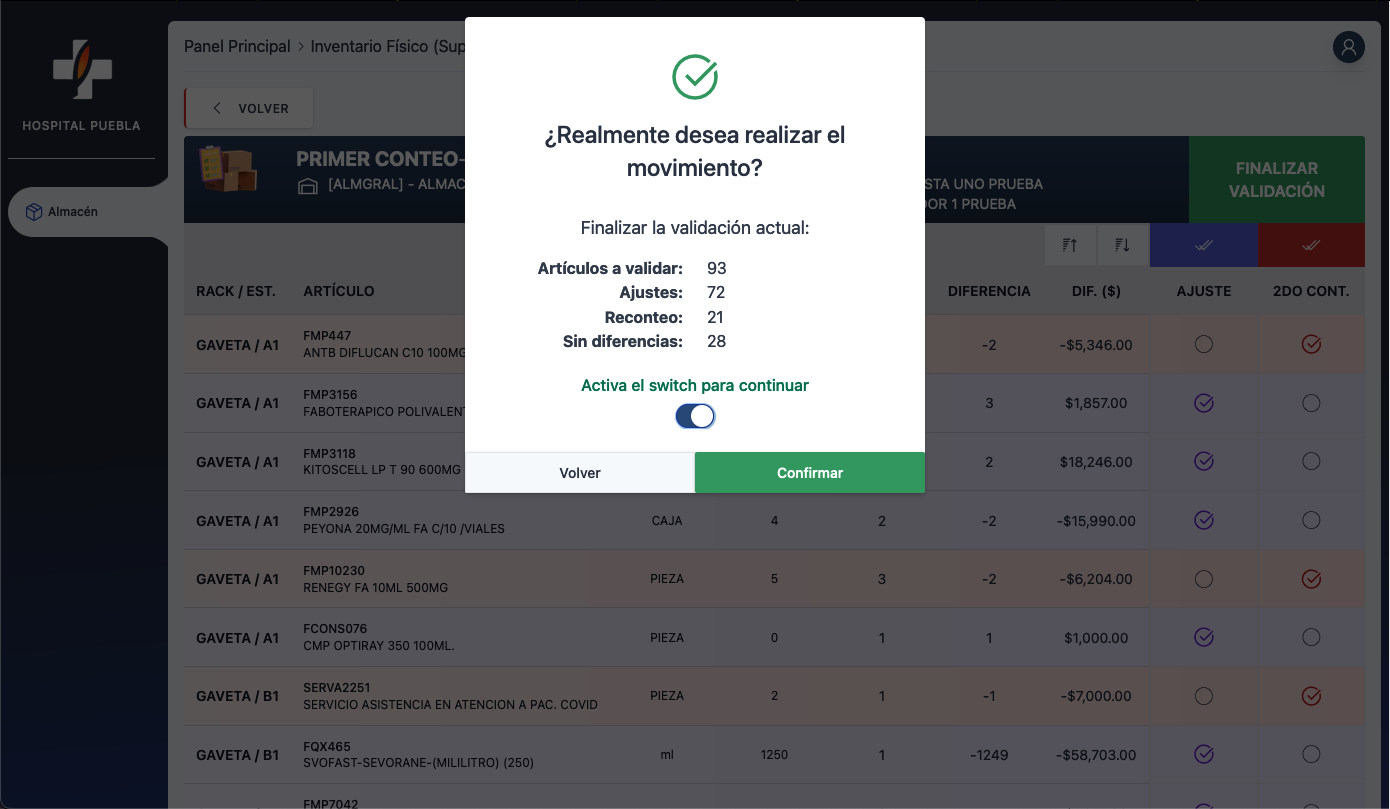Click the red select-all recount icon
The image size is (1390, 809).
click(1311, 245)
